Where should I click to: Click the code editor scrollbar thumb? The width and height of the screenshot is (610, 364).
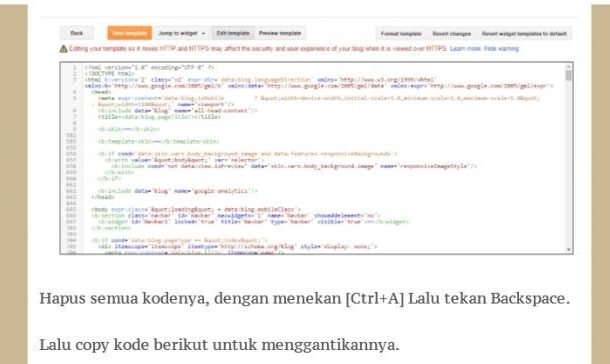[x=569, y=75]
